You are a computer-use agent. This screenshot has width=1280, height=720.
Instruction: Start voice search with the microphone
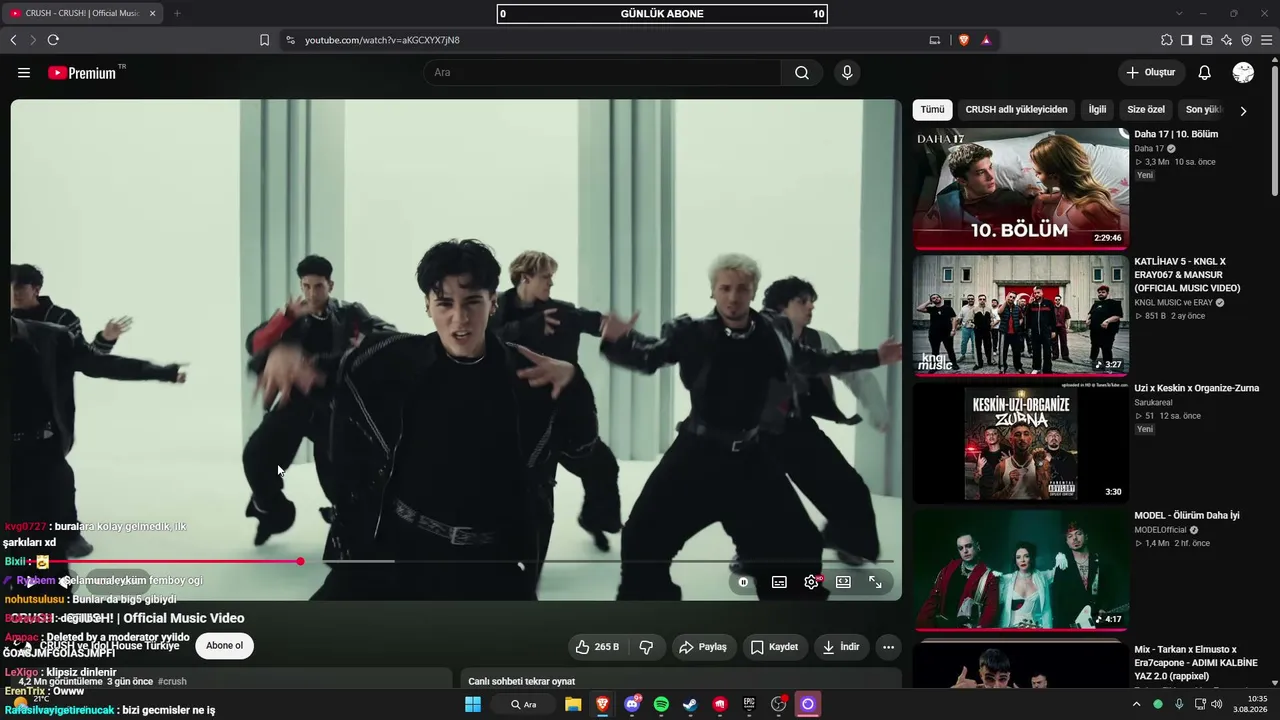pyautogui.click(x=847, y=73)
